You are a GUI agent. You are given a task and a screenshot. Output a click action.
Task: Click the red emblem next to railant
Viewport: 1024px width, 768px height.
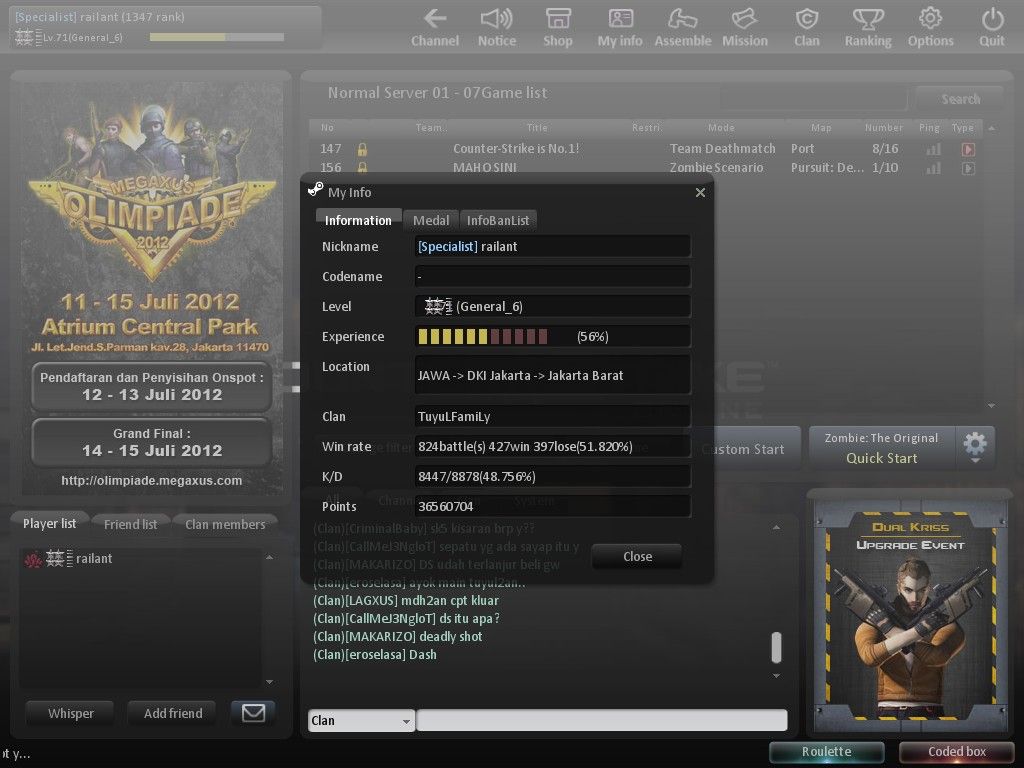pyautogui.click(x=33, y=559)
